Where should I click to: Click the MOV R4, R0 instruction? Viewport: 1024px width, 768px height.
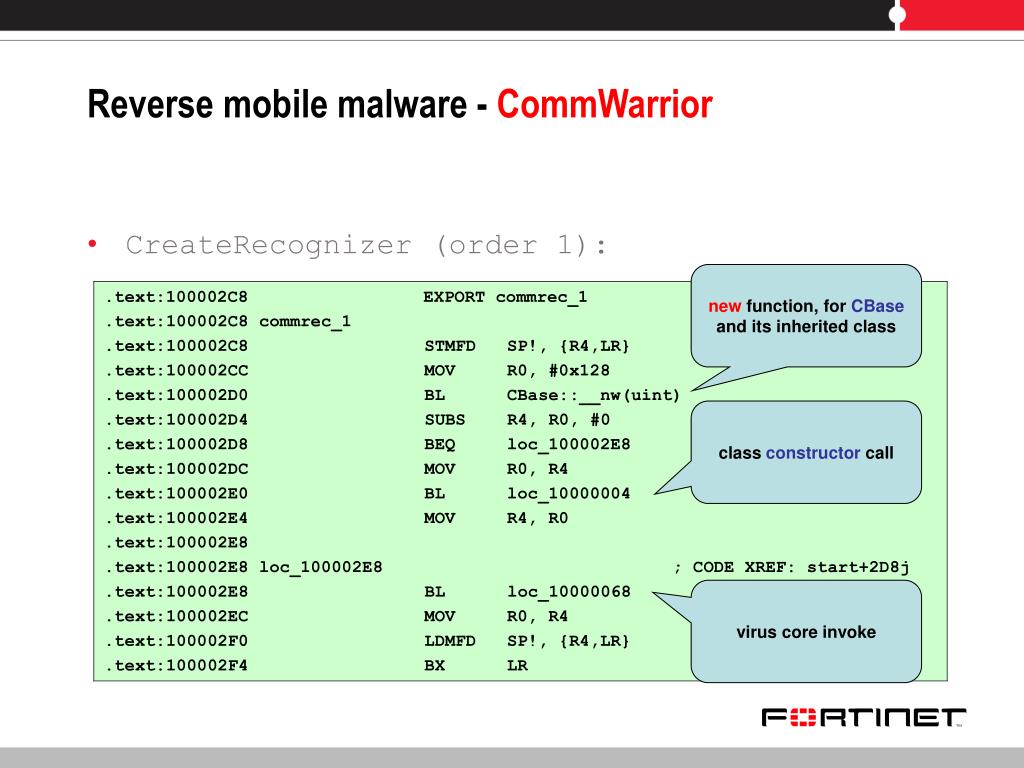coord(496,519)
